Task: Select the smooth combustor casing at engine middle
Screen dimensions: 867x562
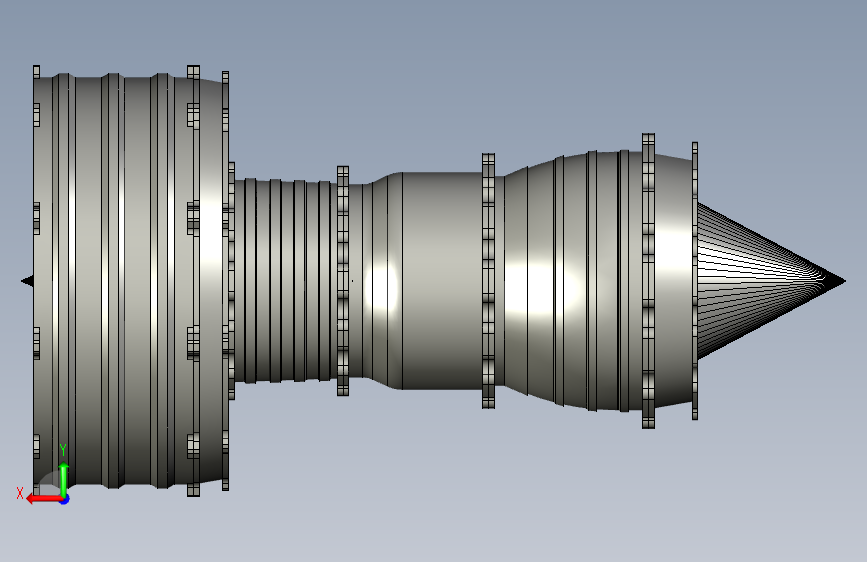Action: tap(422, 281)
